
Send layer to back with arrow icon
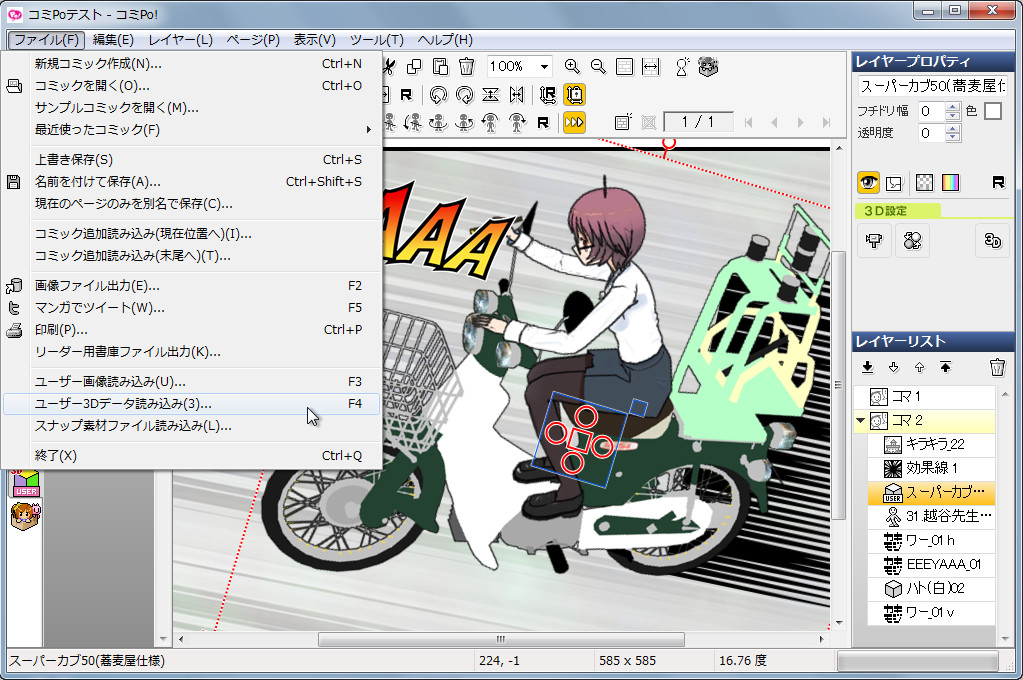[867, 367]
